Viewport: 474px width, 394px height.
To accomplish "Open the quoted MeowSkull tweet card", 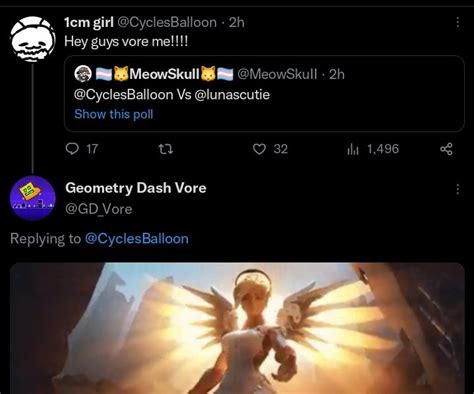I will 264,94.
